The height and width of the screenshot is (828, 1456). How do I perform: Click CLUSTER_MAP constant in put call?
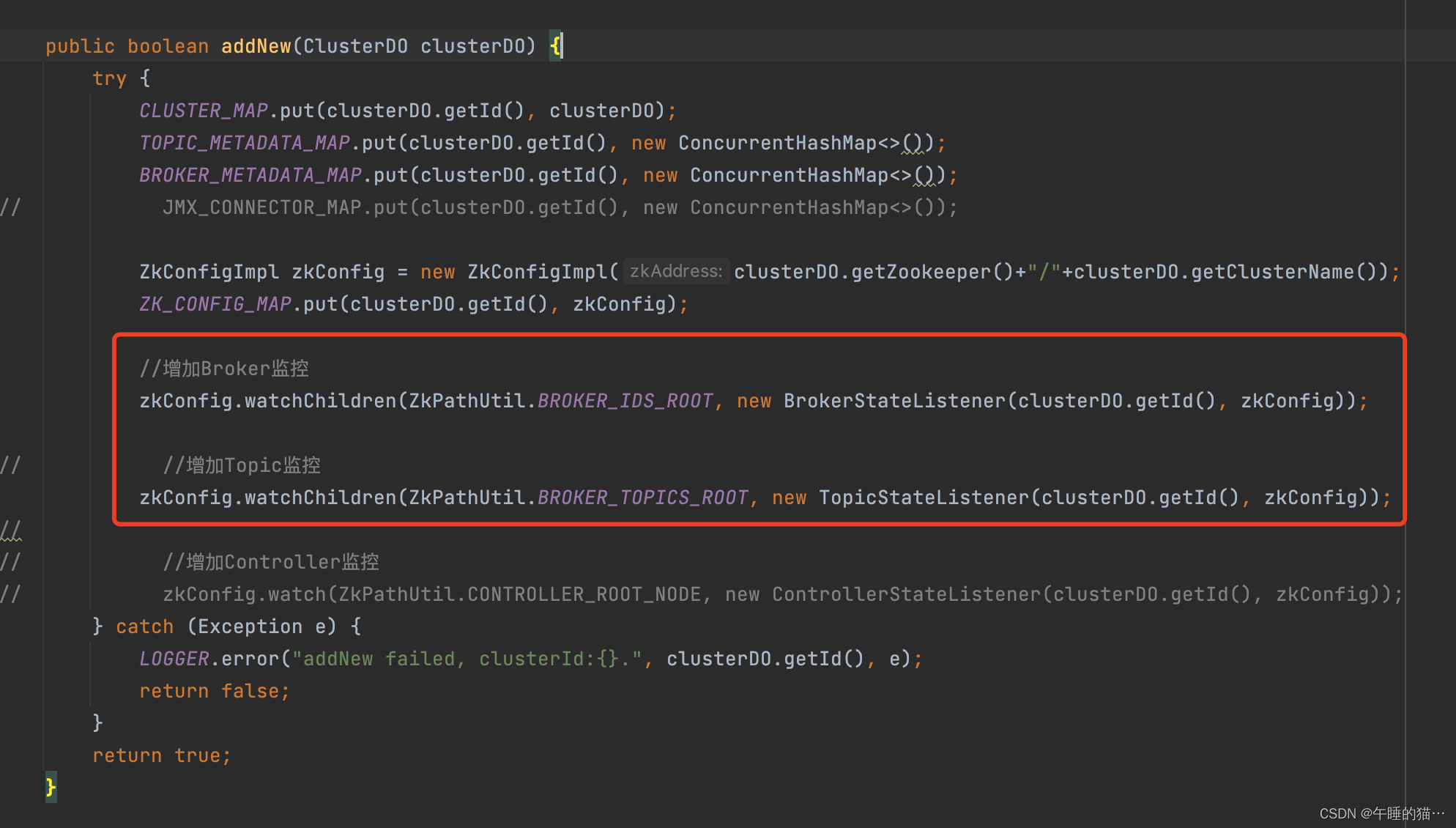[204, 111]
